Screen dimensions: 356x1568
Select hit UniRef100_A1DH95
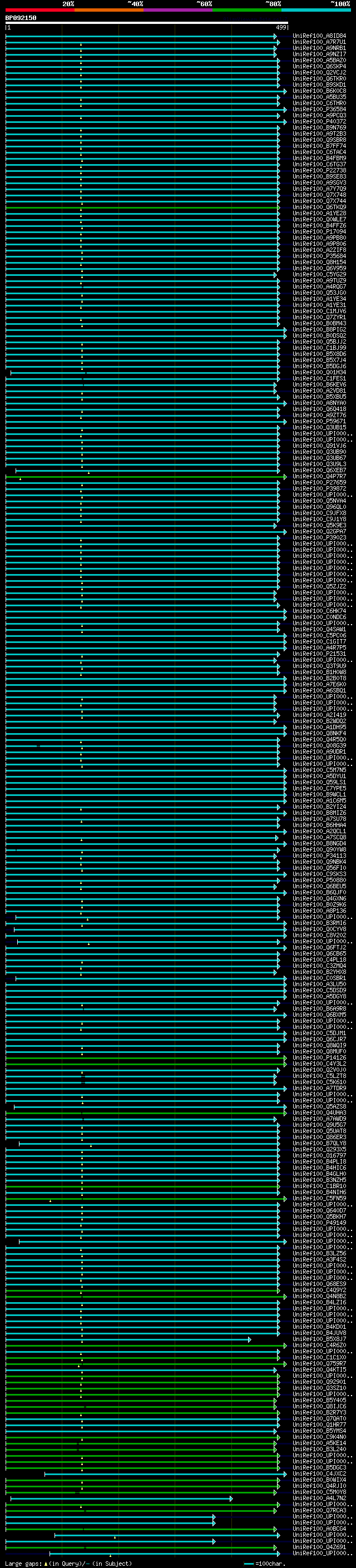(319, 728)
